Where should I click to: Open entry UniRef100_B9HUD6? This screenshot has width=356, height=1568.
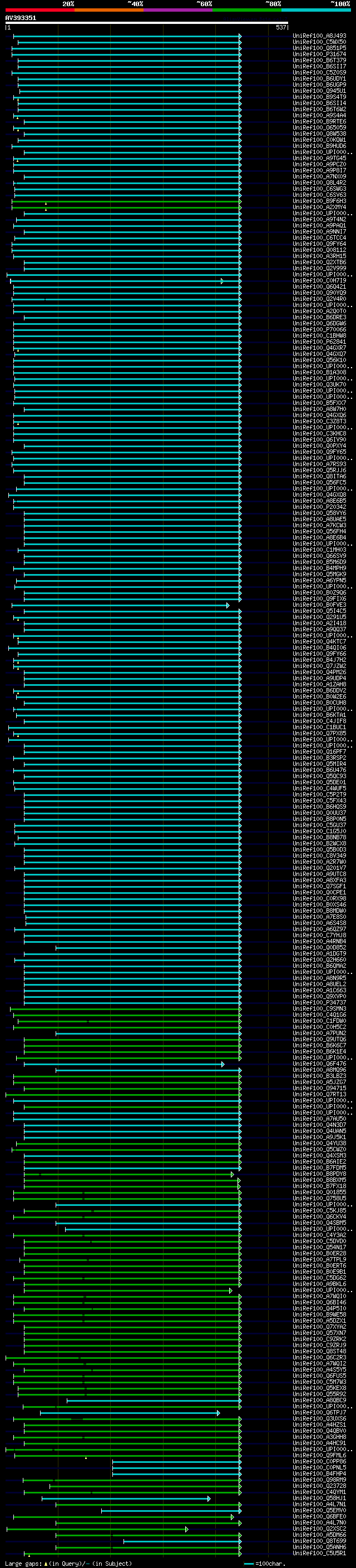tap(319, 146)
